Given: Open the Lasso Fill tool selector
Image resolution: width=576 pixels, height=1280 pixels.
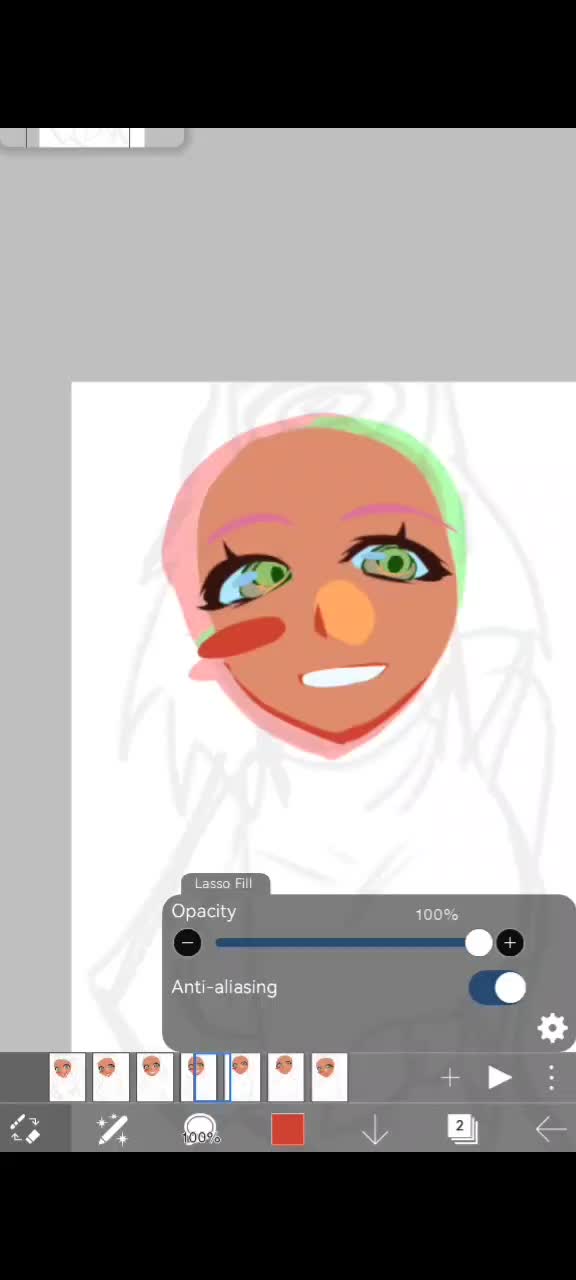Looking at the screenshot, I should coord(112,1129).
